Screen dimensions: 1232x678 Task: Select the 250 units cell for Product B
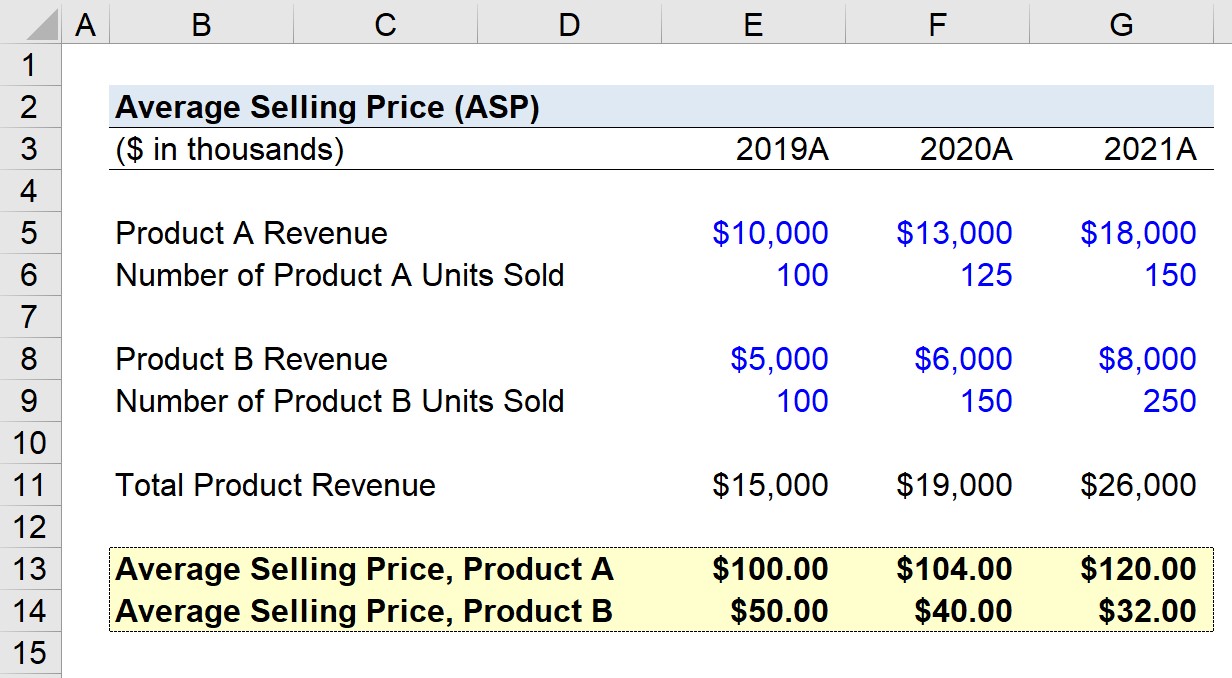tap(1121, 401)
